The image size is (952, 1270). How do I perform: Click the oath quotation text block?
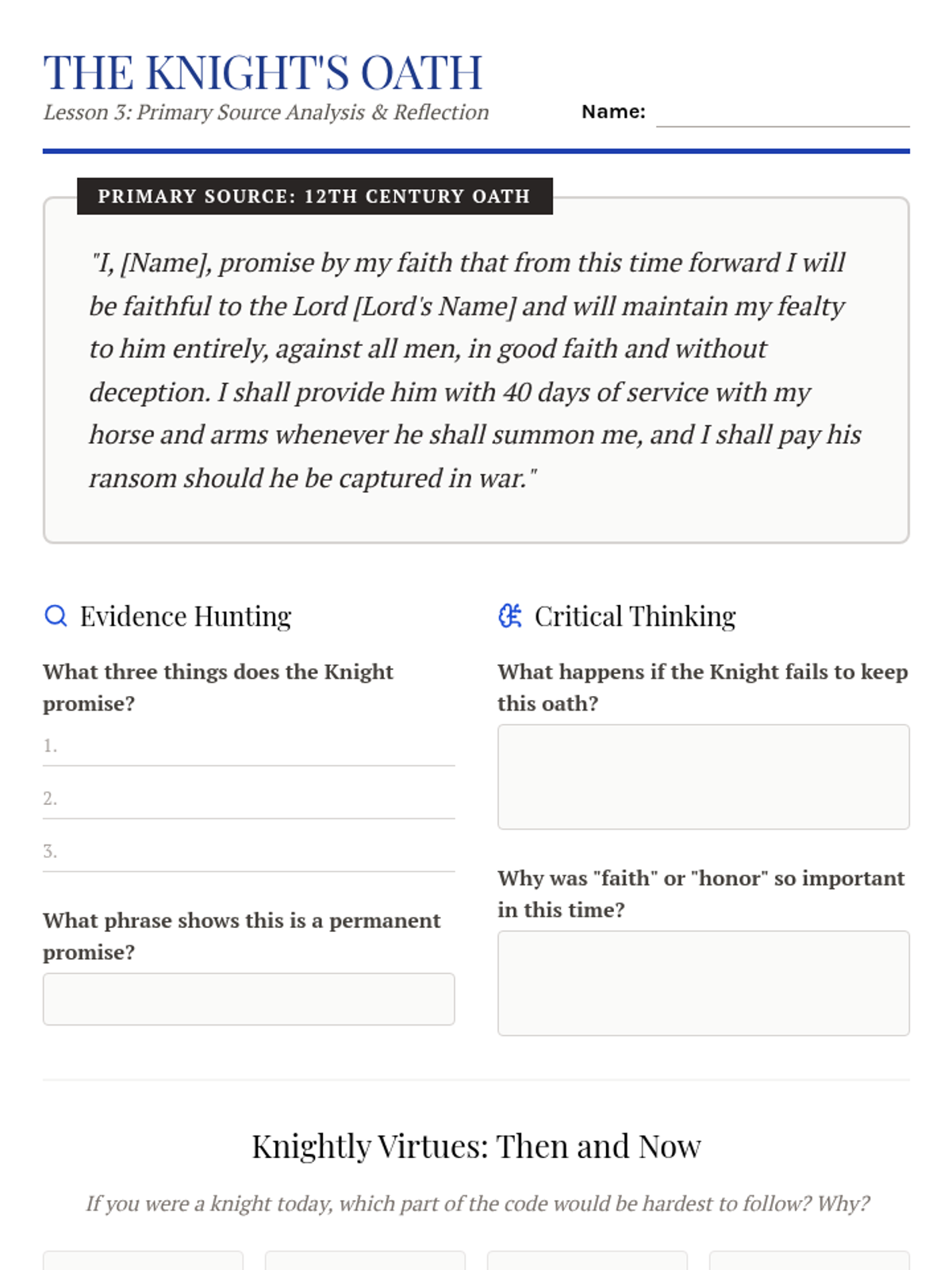(475, 370)
